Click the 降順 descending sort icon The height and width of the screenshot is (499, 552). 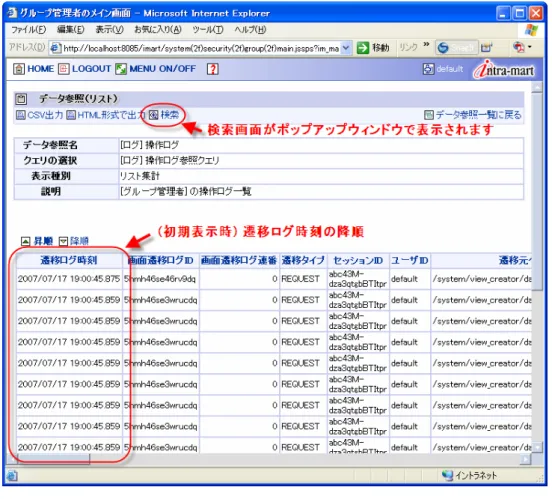pos(63,242)
